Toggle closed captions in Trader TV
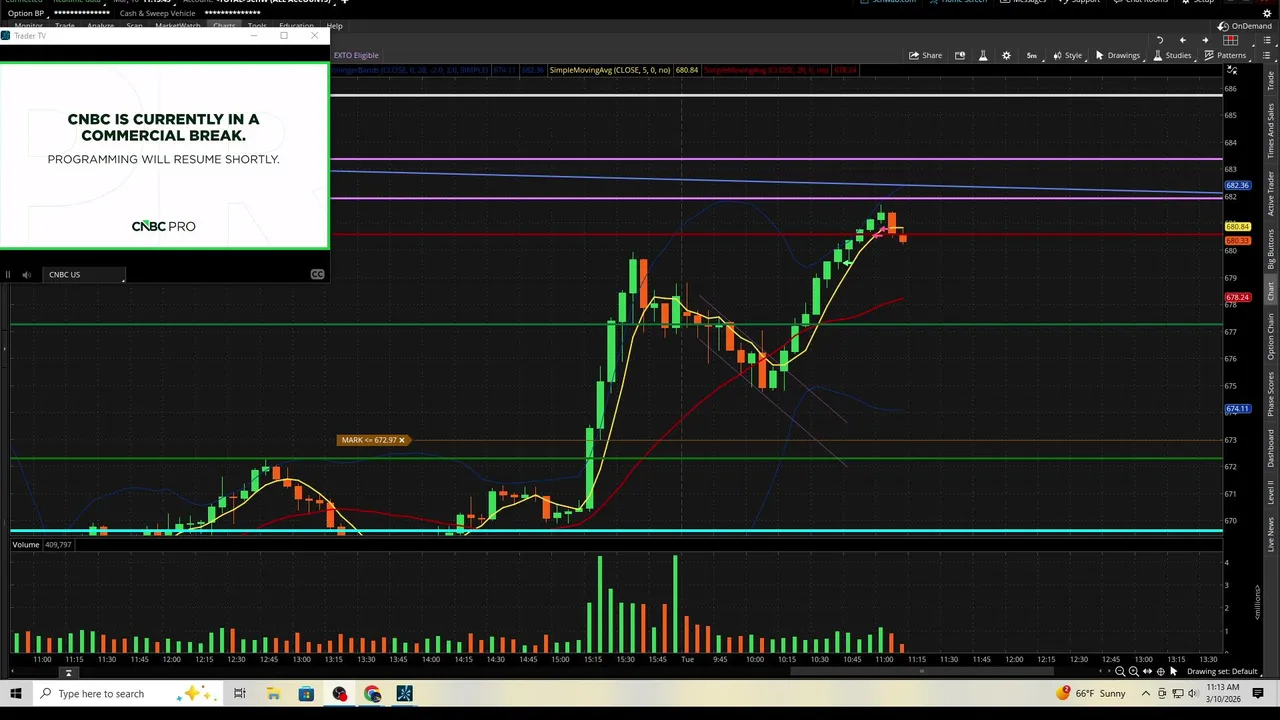The image size is (1280, 720). pyautogui.click(x=317, y=274)
